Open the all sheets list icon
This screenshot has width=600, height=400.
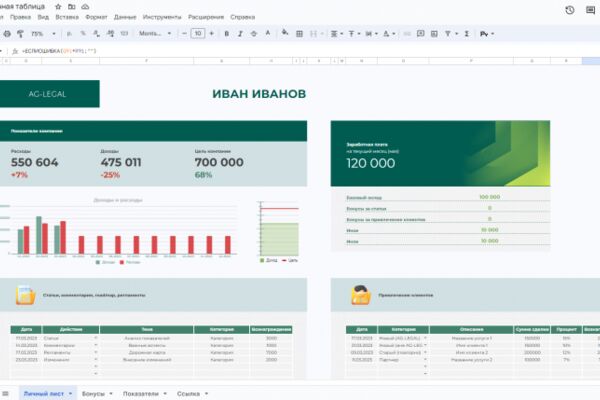(x=5, y=393)
